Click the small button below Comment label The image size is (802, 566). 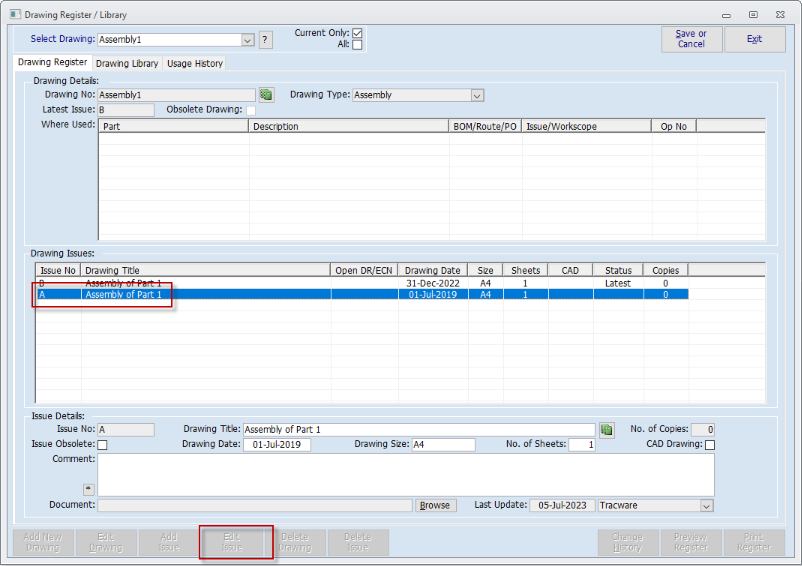pyautogui.click(x=89, y=489)
